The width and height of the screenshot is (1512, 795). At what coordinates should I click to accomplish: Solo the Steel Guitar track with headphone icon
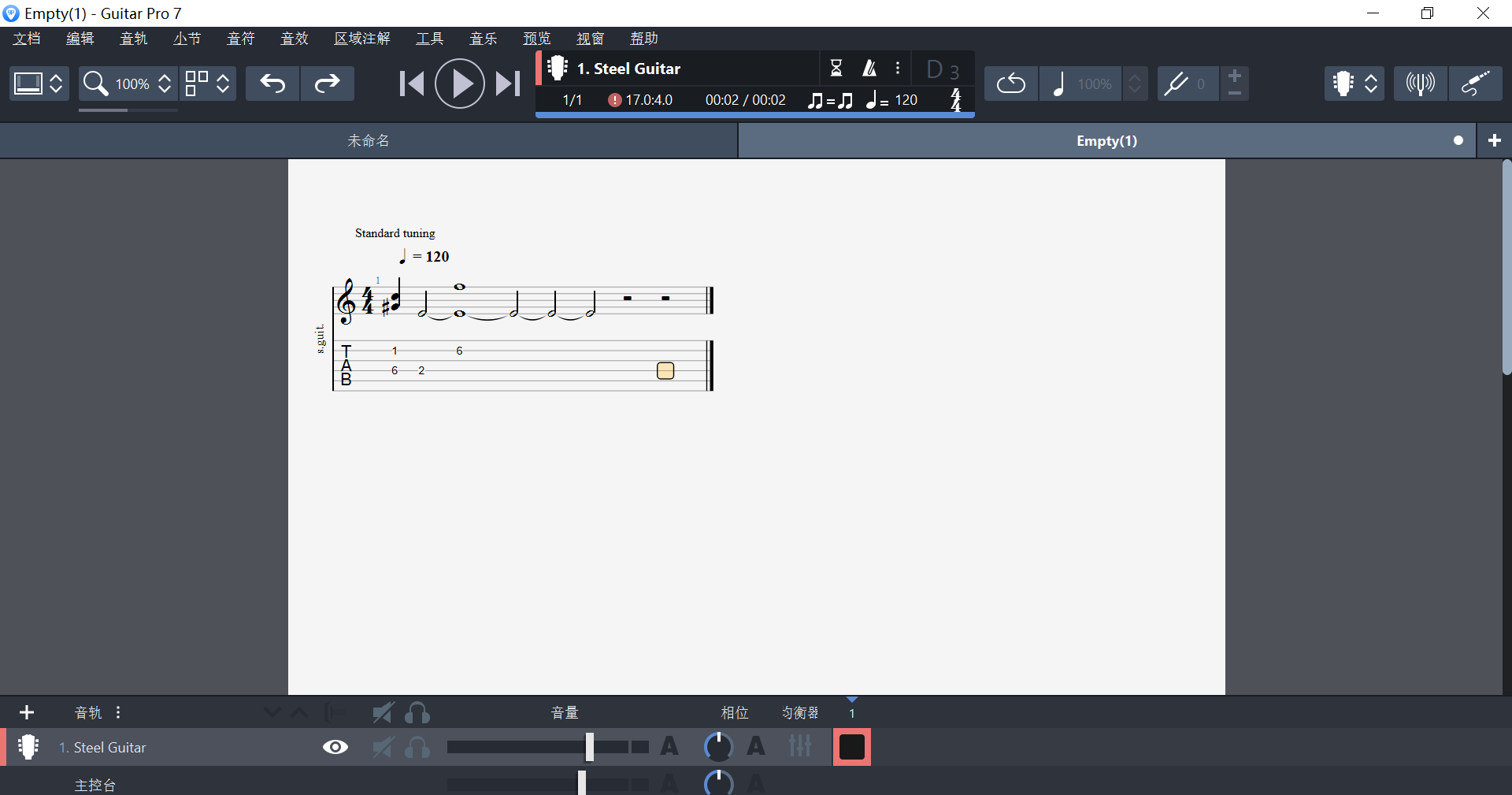(x=418, y=748)
